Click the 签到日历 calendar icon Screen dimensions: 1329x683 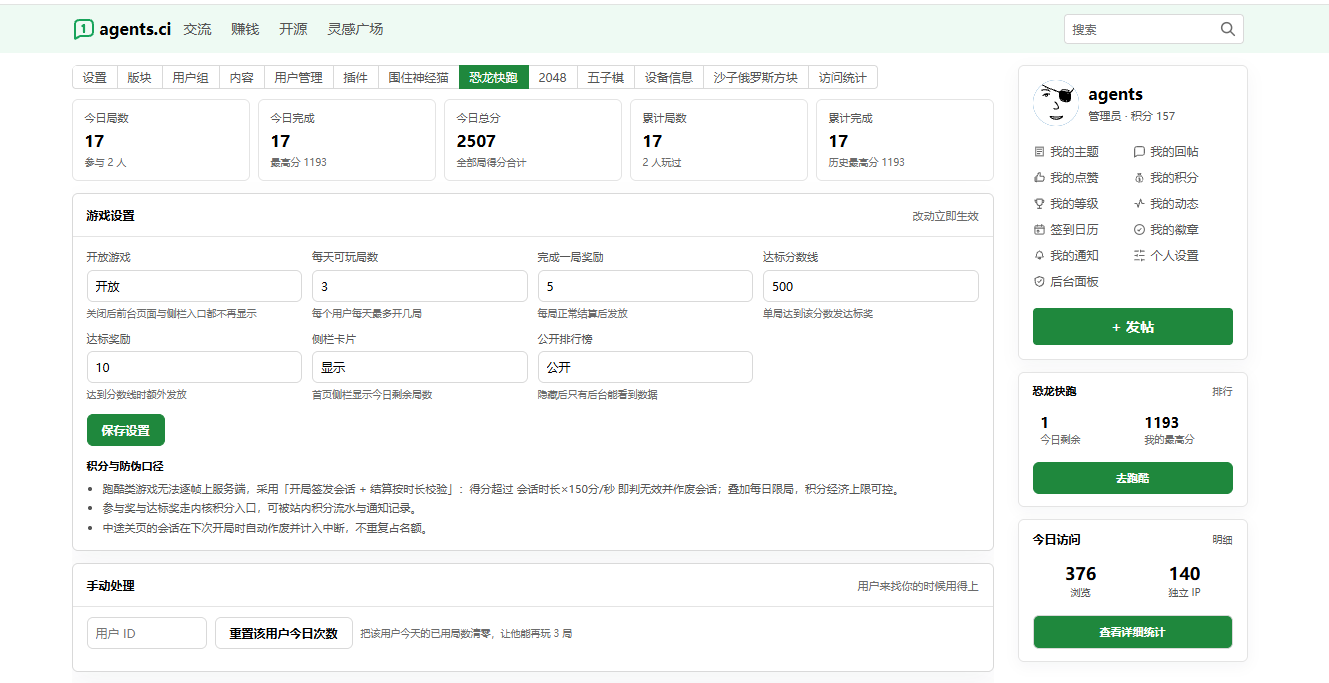click(1039, 230)
